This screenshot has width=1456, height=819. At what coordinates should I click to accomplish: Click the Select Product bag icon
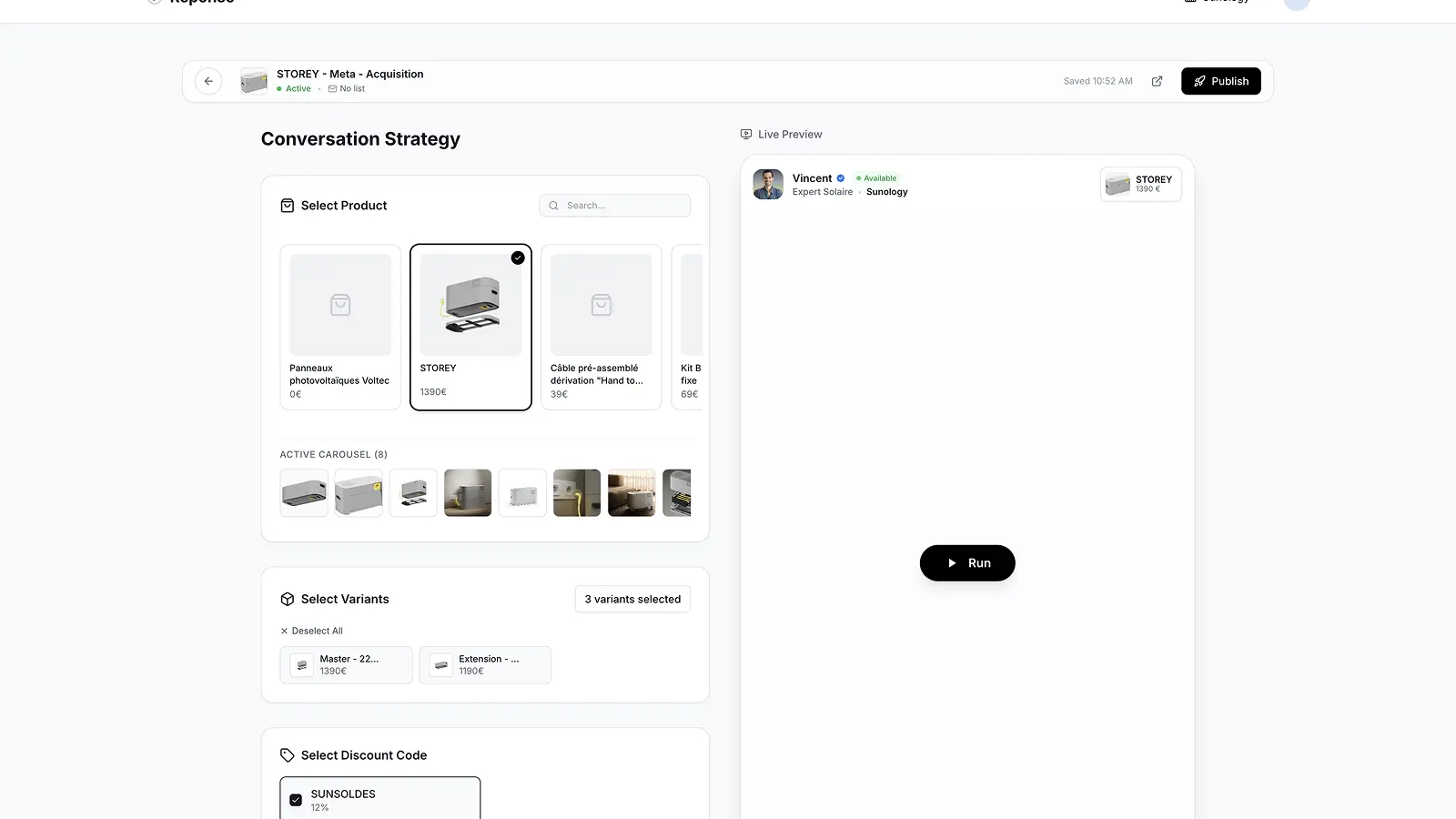288,206
